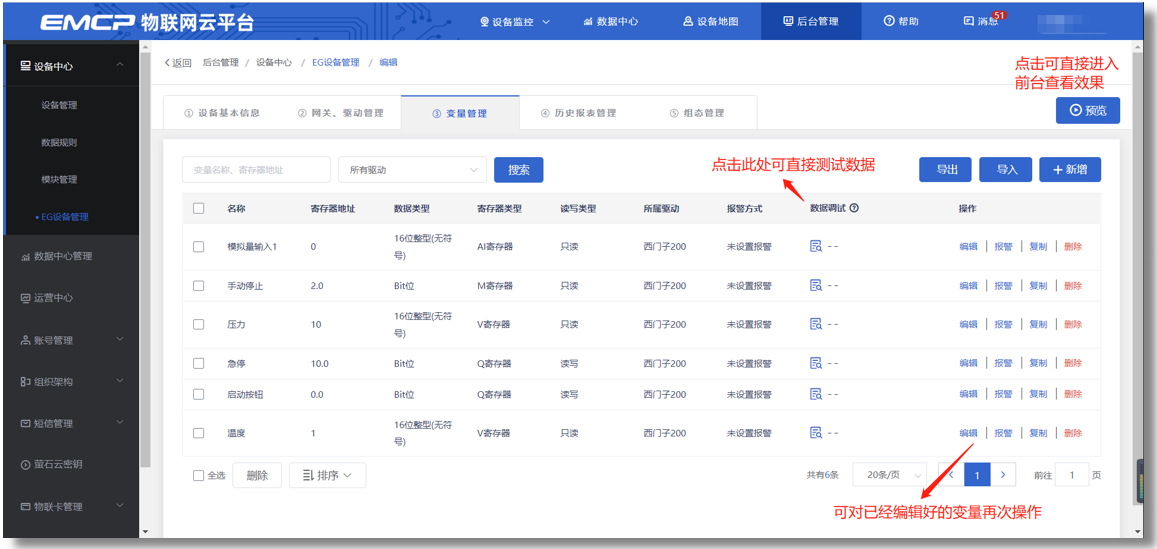Open 设备管理 in the sidebar
Screen dimensions: 1157x549
click(x=59, y=105)
